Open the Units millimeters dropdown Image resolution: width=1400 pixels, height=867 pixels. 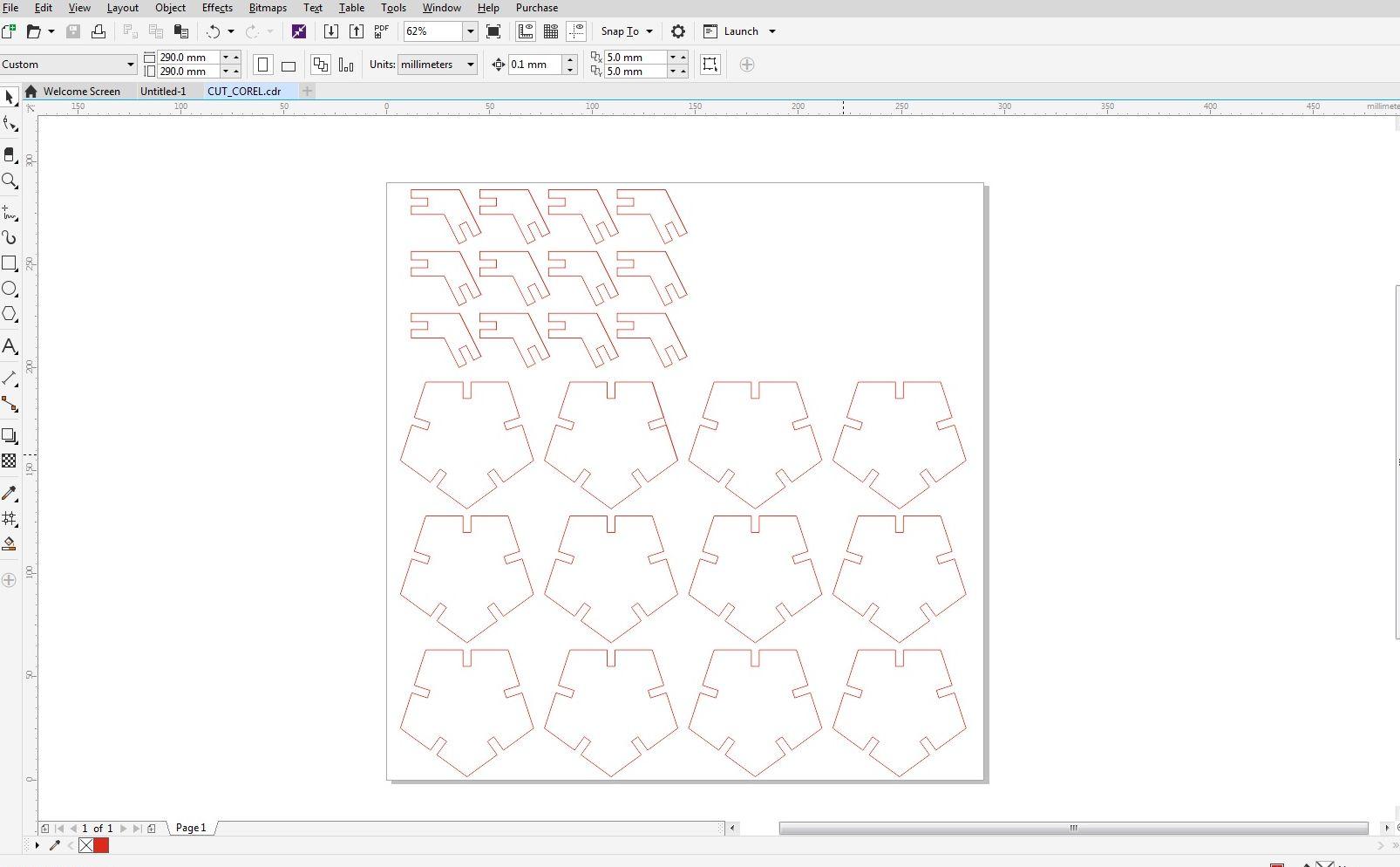tap(470, 65)
